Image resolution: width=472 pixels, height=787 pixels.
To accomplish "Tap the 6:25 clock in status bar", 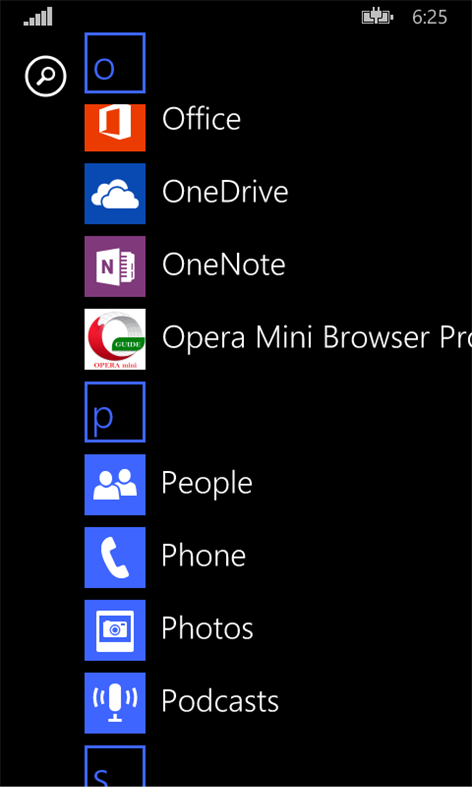I will (430, 18).
